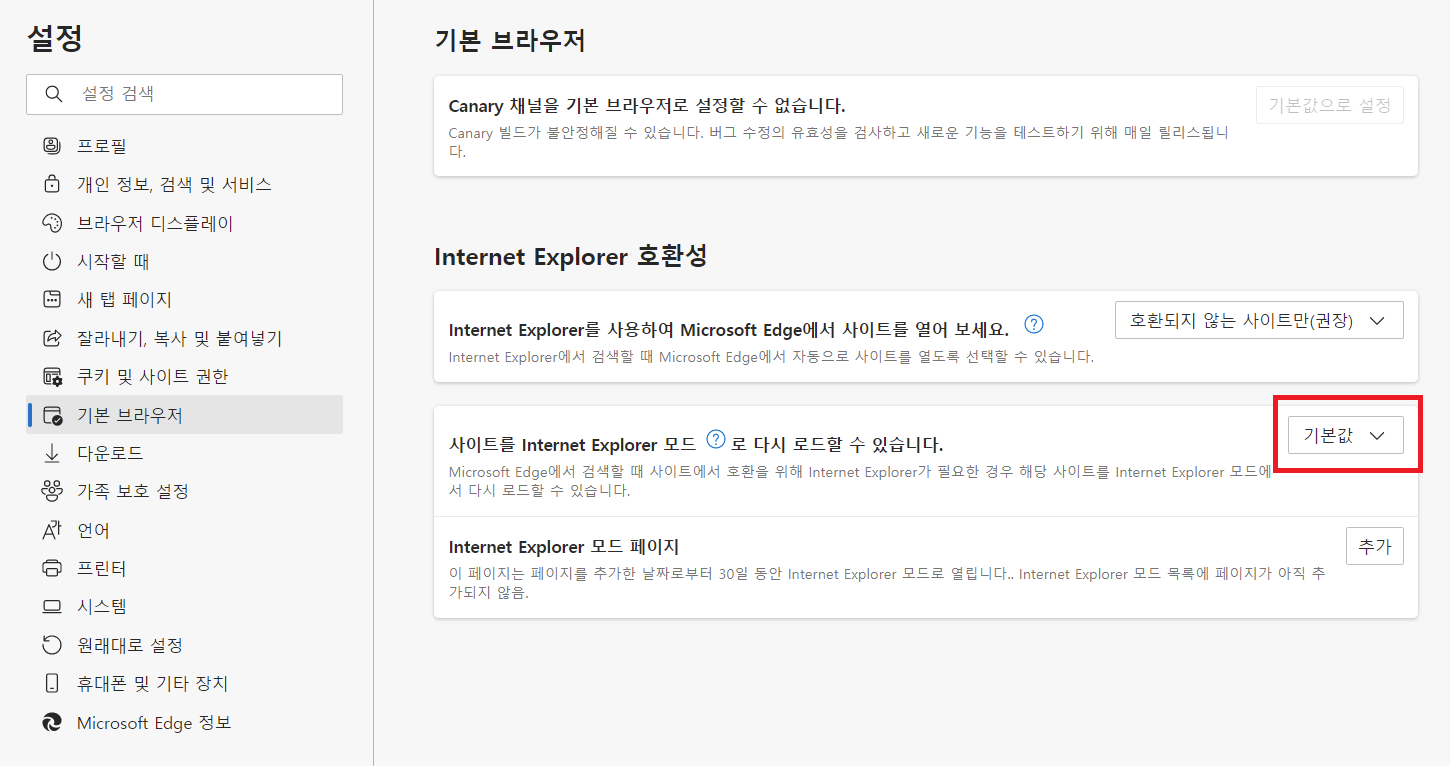Click the 새 탭 페이지 icon
This screenshot has width=1450, height=766.
(52, 300)
